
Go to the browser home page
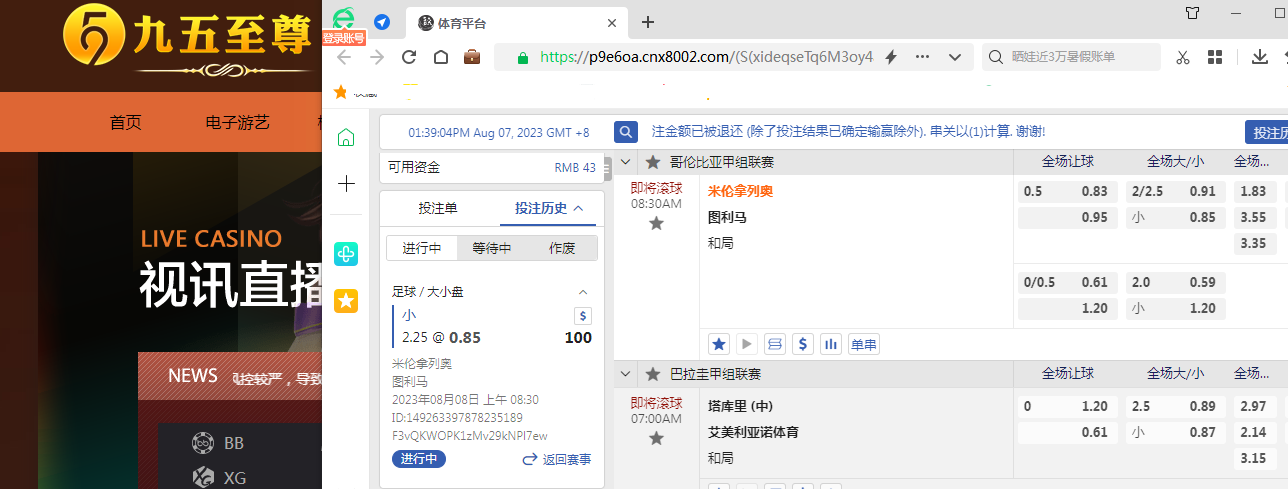[440, 57]
